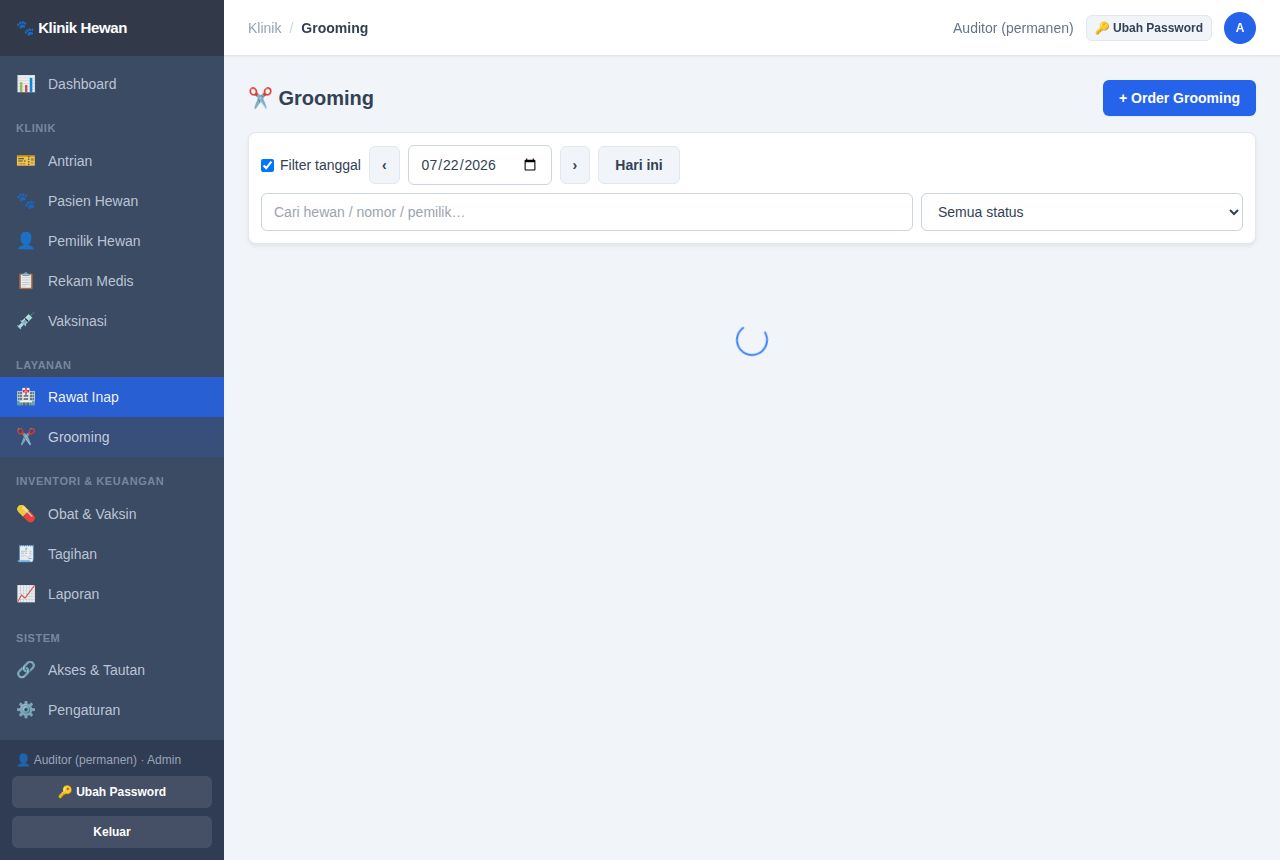The height and width of the screenshot is (860, 1280).
Task: Click the Vaksinasi syringe icon
Action: tap(26, 321)
